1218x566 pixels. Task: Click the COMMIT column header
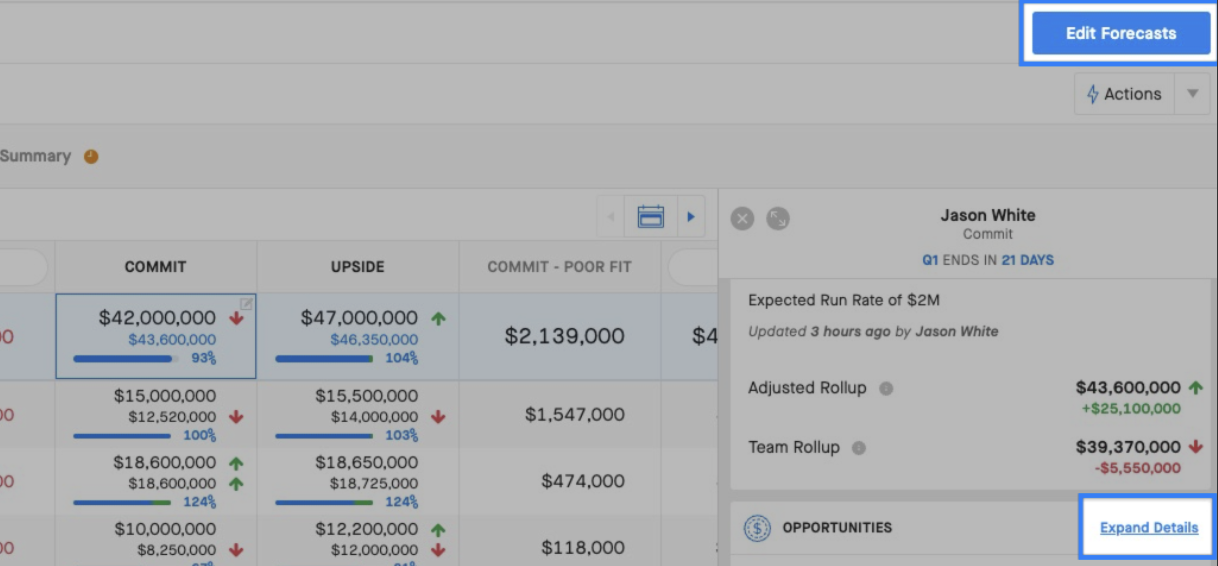tap(155, 267)
